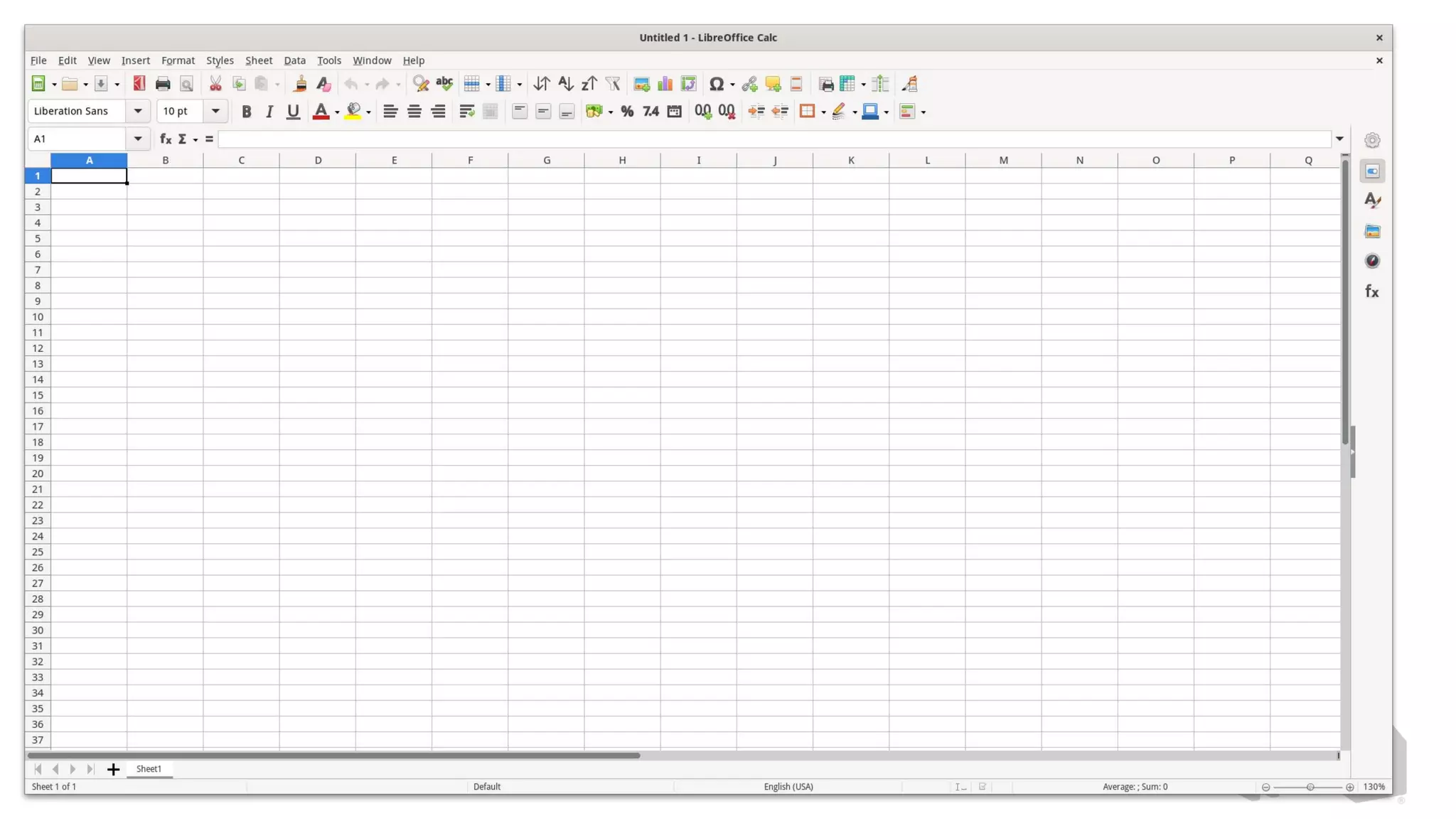
Task: Toggle Bold formatting
Action: click(x=246, y=111)
